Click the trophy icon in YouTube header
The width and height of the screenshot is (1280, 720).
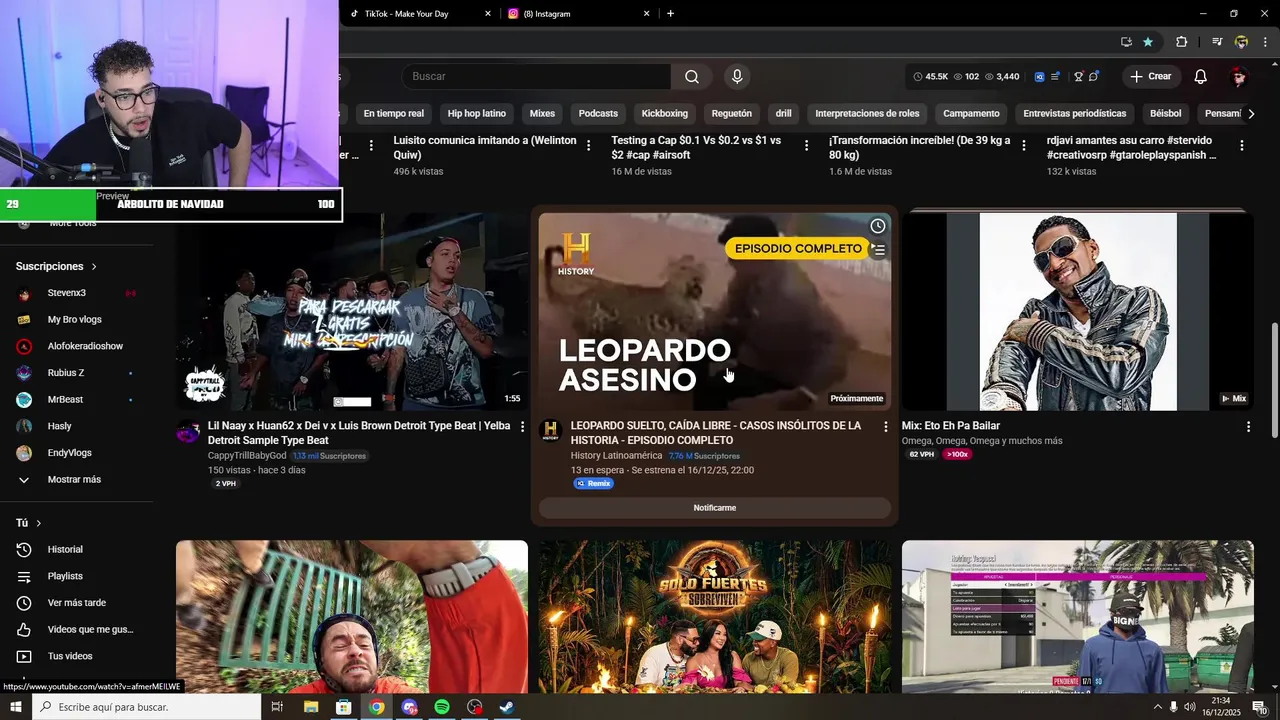[1078, 77]
